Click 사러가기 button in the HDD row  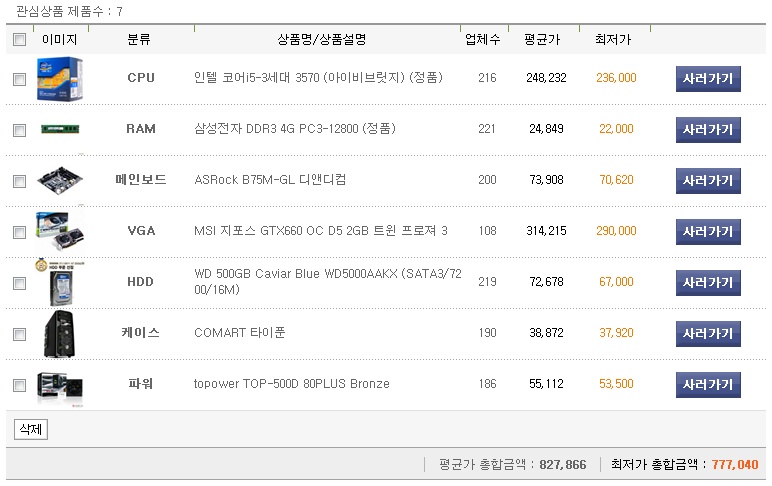[x=708, y=282]
